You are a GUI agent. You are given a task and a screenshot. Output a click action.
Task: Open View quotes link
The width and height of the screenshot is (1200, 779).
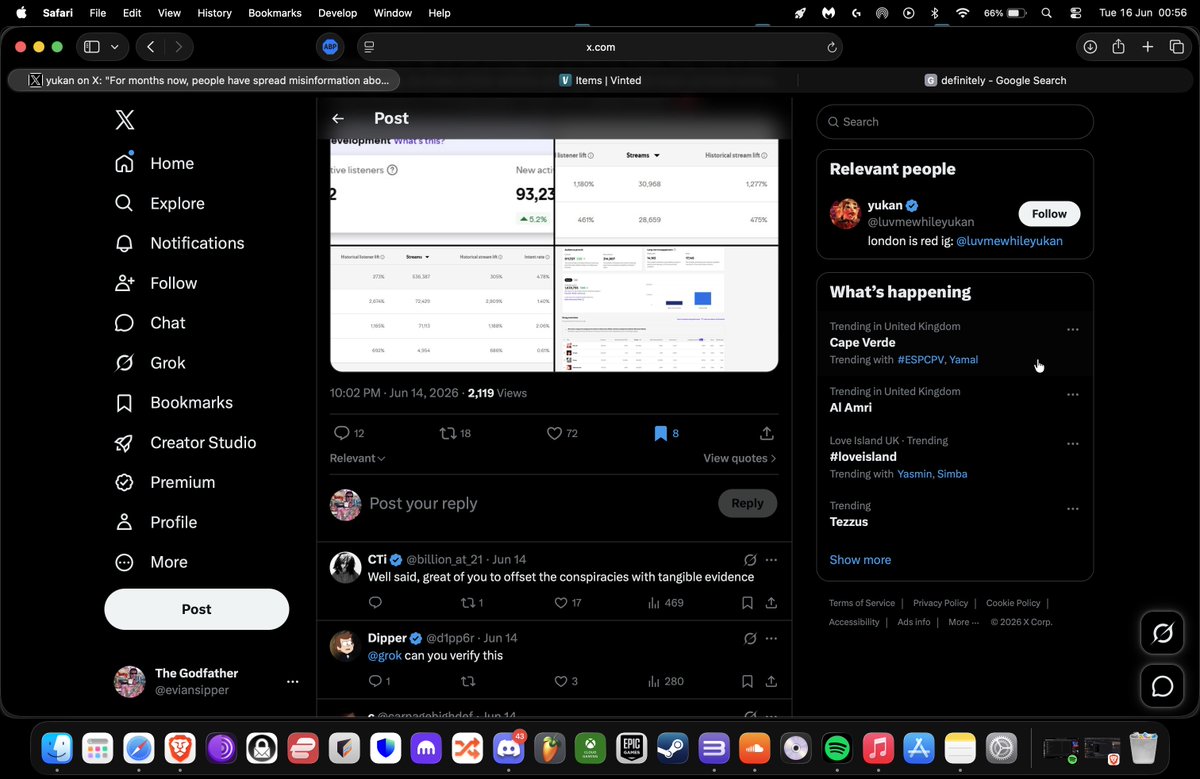click(x=740, y=458)
